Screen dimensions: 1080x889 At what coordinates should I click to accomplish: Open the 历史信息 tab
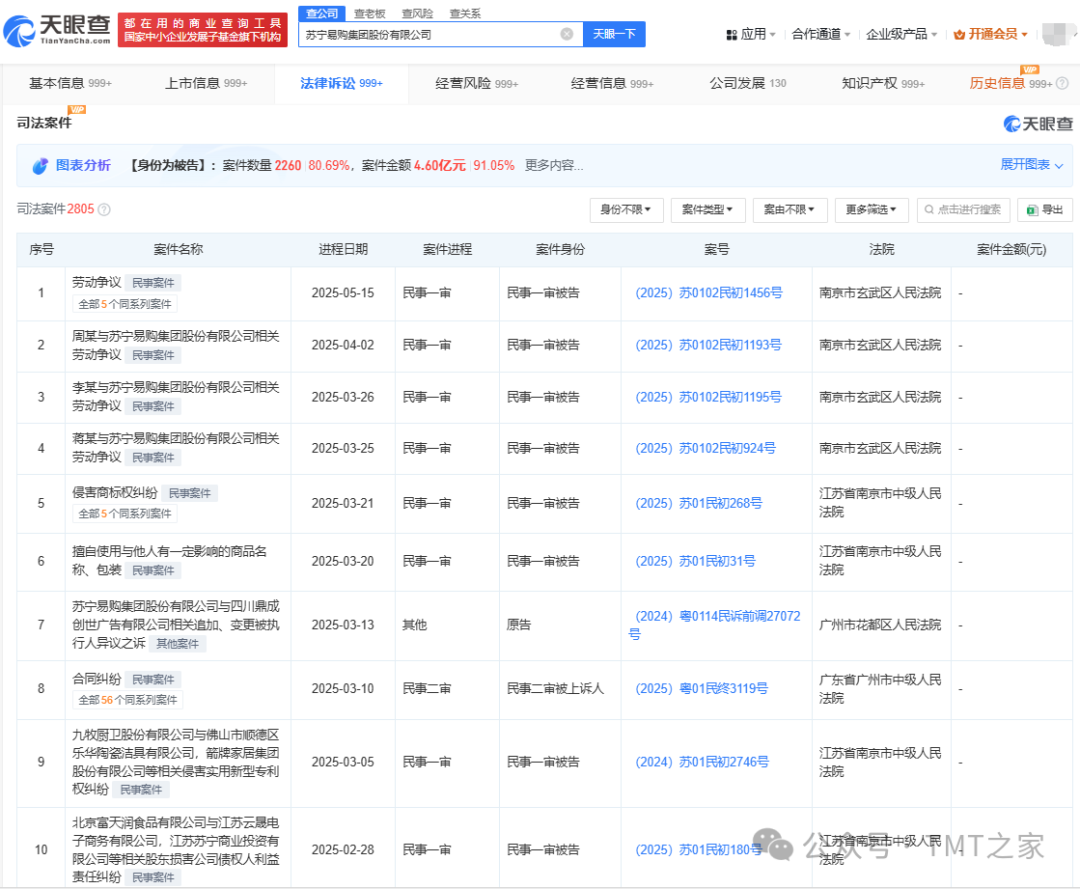(x=1010, y=83)
